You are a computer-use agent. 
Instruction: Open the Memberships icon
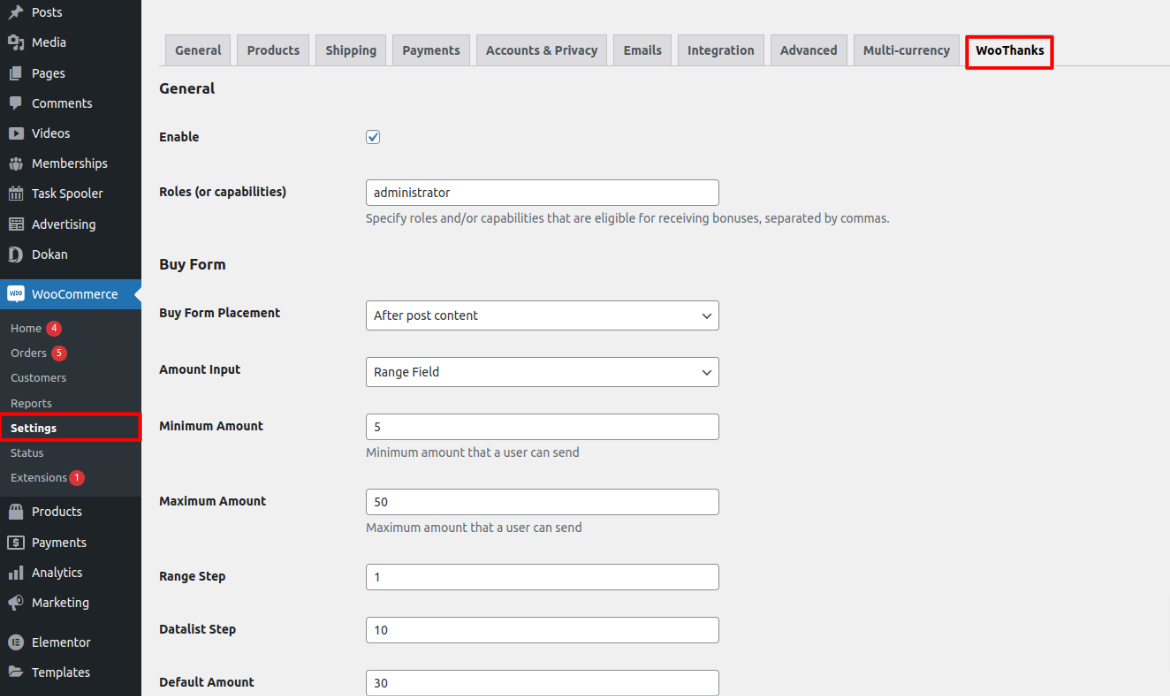[14, 163]
